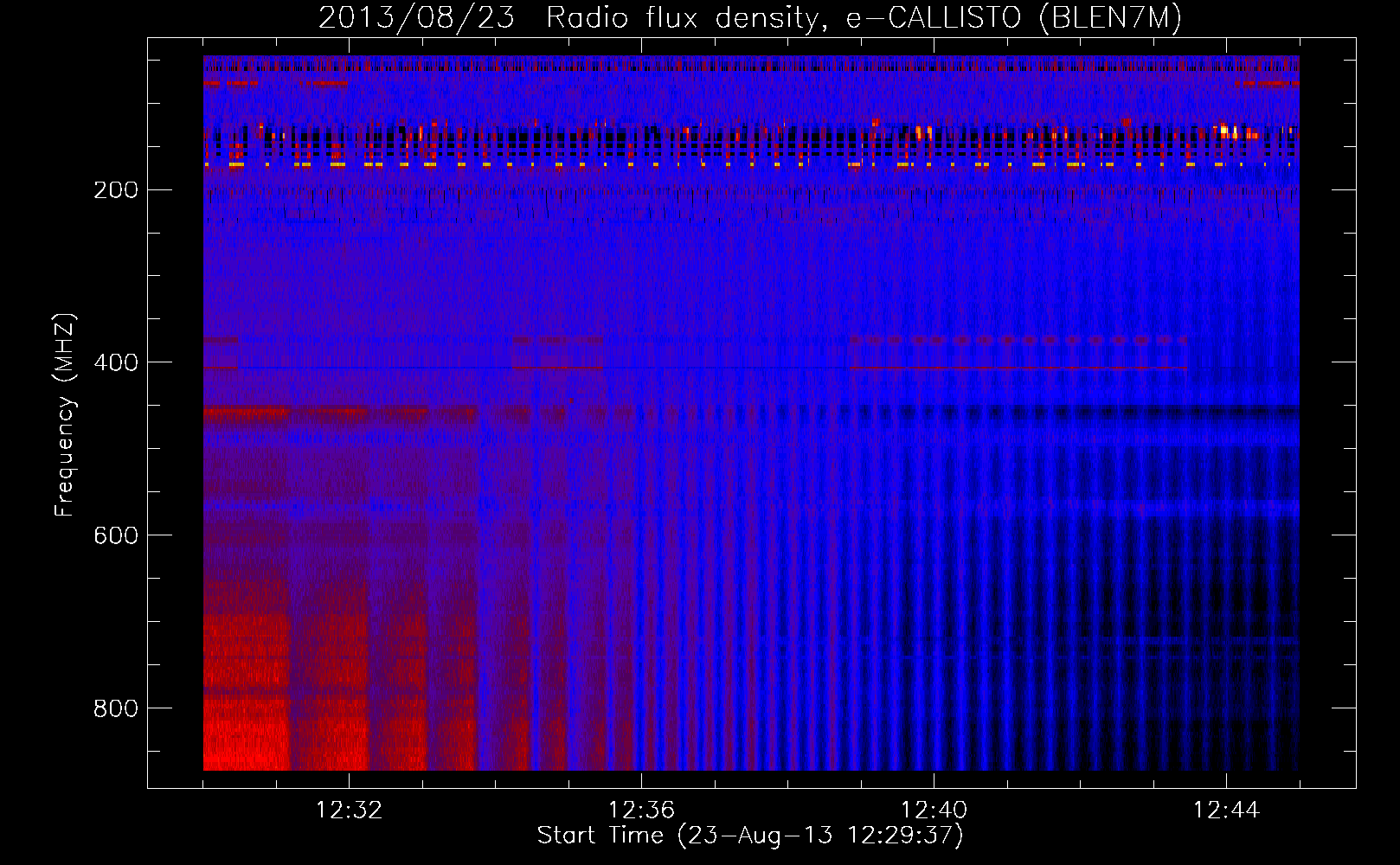Screen dimensions: 1400x865
Task: Click the 800 frequency tick label
Action: click(116, 709)
